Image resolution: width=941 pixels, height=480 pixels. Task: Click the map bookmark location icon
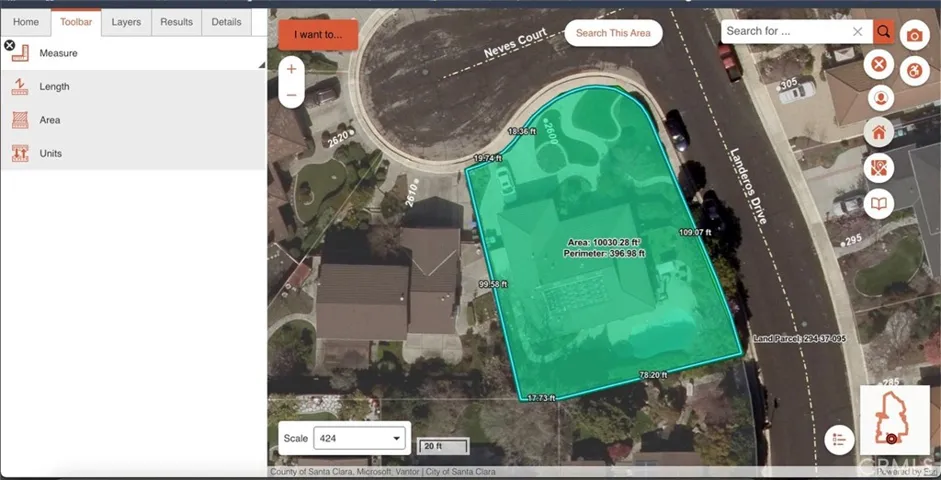pos(879,168)
